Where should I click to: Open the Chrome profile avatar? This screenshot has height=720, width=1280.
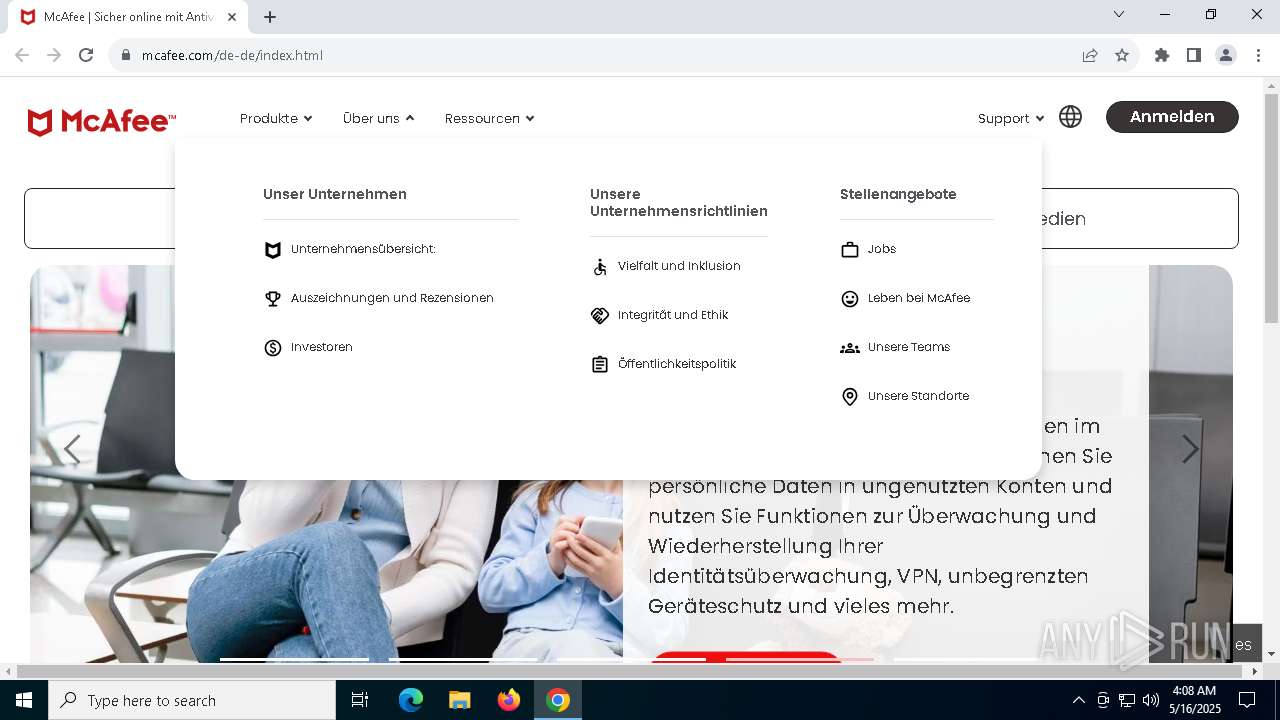[1225, 55]
